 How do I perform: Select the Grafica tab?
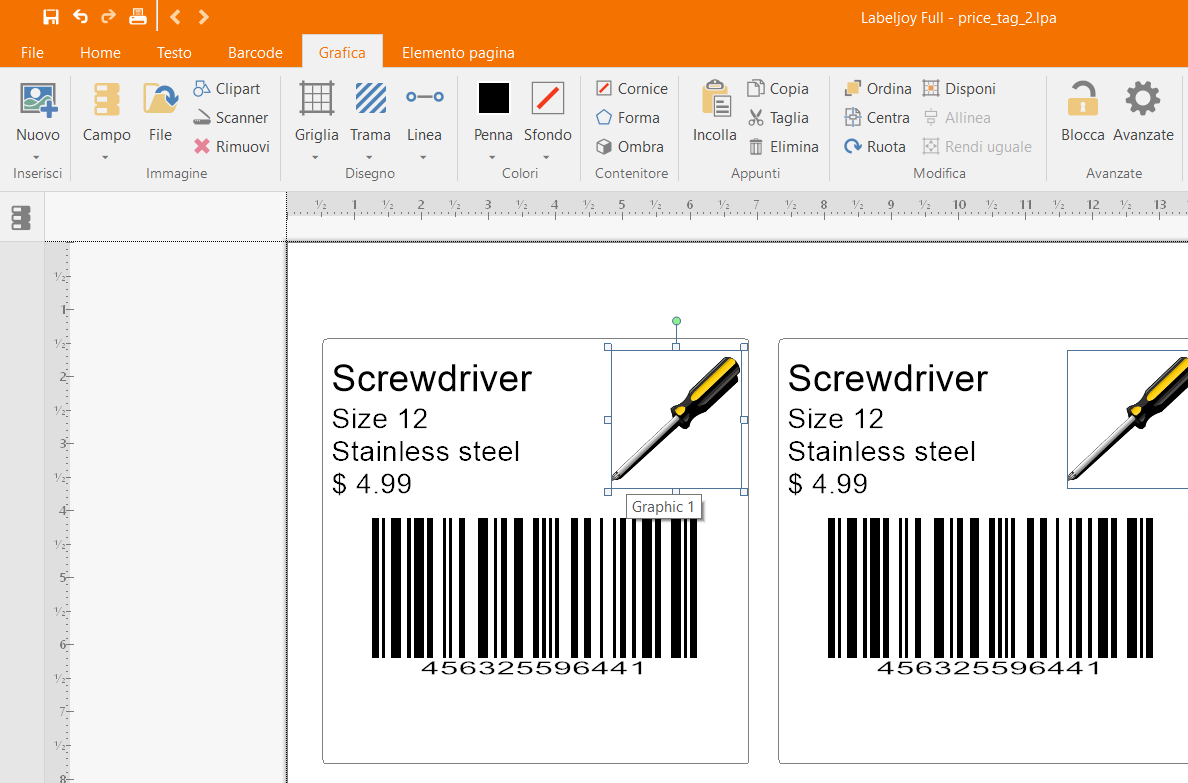pos(342,52)
